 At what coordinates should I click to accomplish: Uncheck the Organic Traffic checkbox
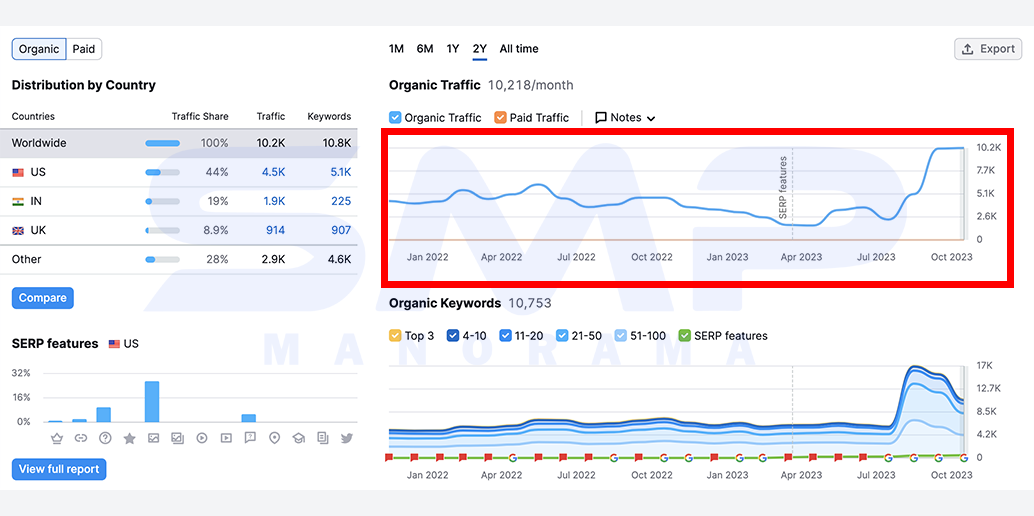click(395, 117)
